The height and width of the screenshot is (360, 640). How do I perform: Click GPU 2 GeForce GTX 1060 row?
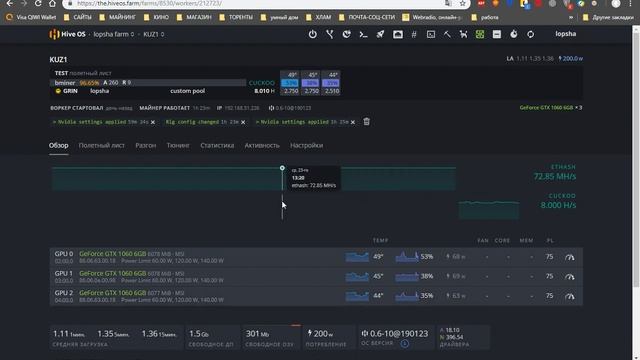click(x=316, y=296)
